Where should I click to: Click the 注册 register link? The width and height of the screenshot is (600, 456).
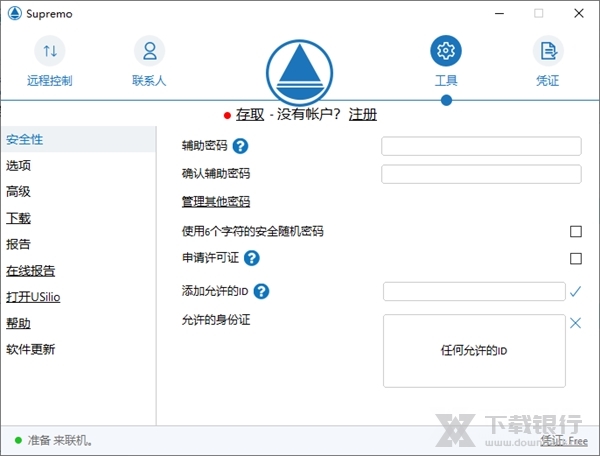coord(363,114)
